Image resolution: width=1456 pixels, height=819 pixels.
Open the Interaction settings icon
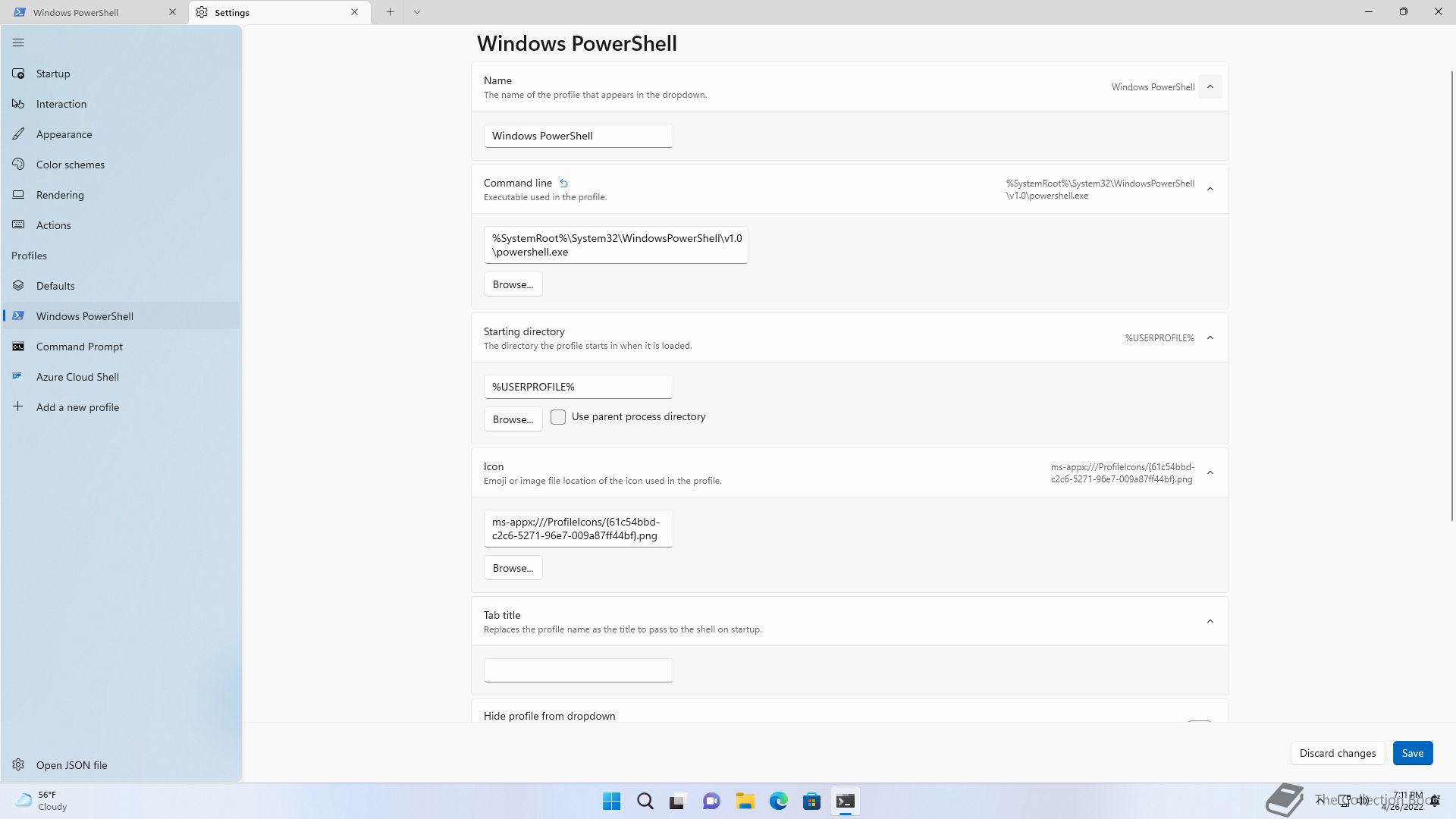point(18,104)
